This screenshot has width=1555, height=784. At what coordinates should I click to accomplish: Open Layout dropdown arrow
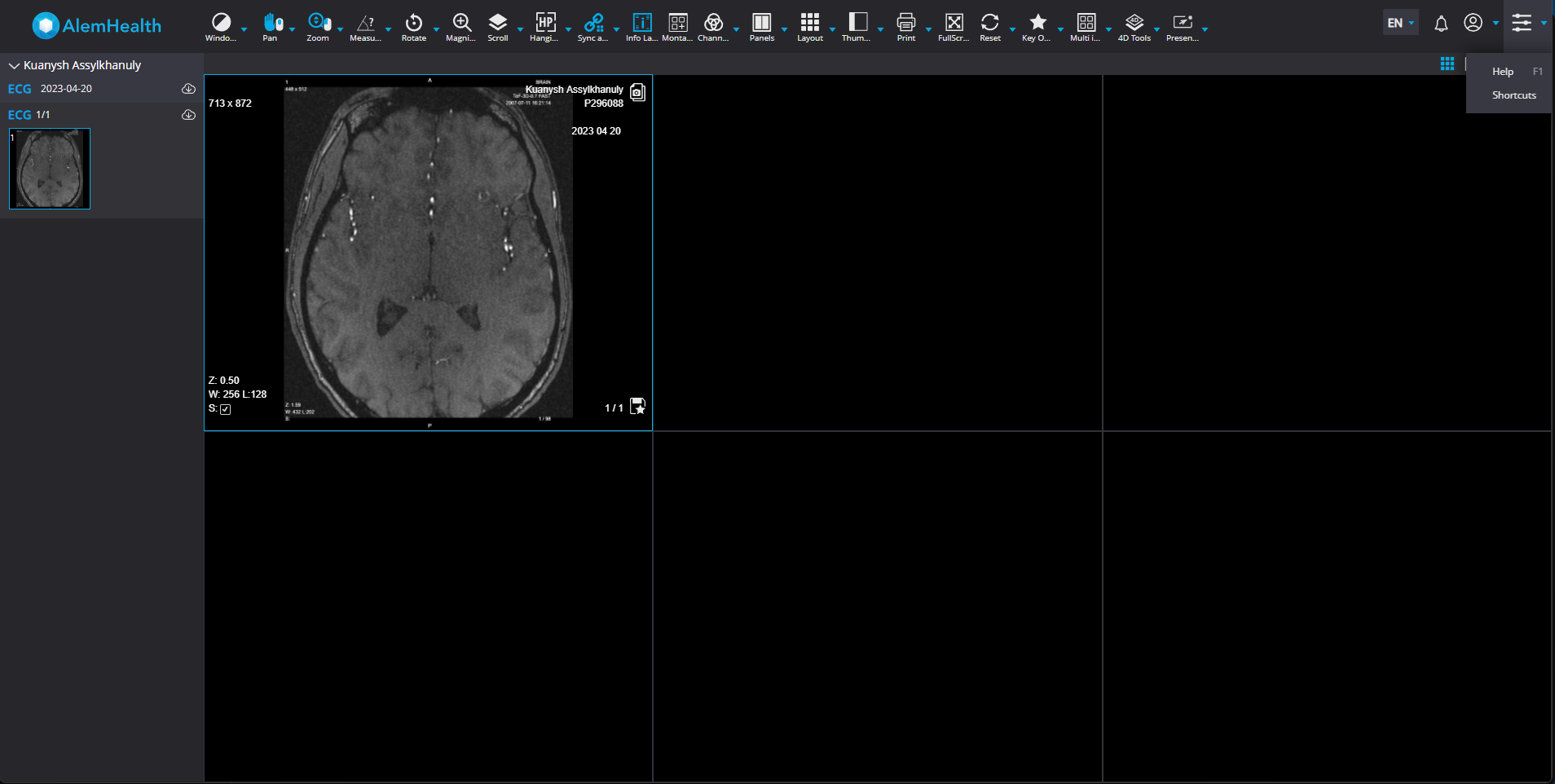pyautogui.click(x=832, y=29)
